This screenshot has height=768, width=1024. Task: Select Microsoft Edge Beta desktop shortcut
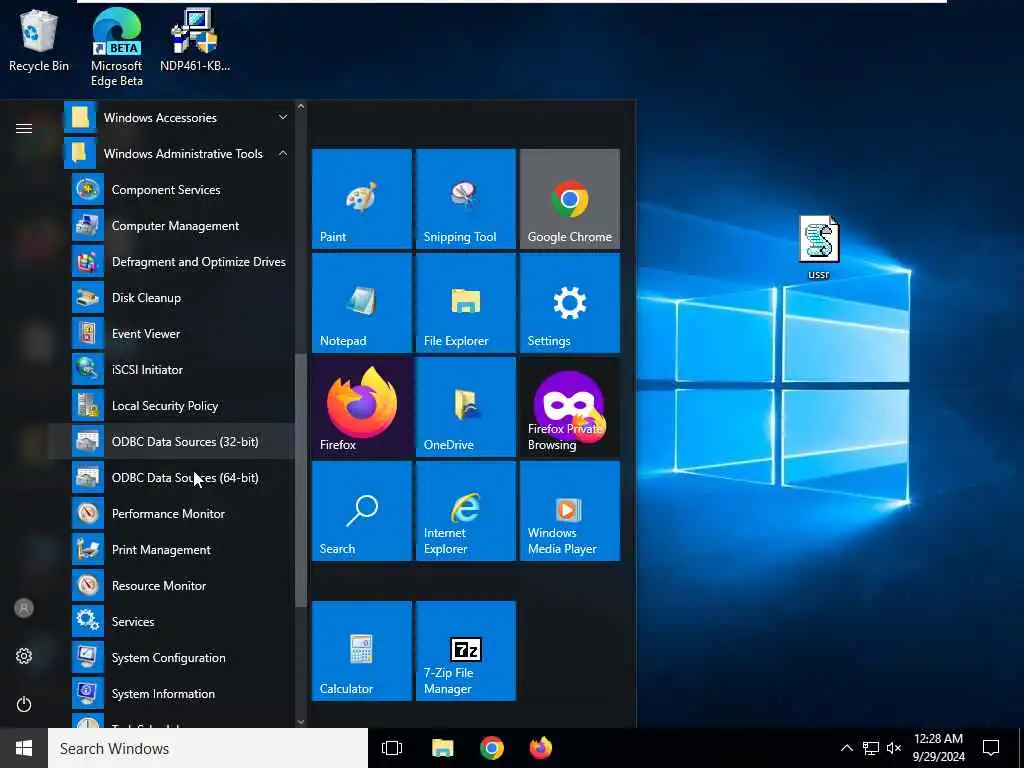(116, 47)
